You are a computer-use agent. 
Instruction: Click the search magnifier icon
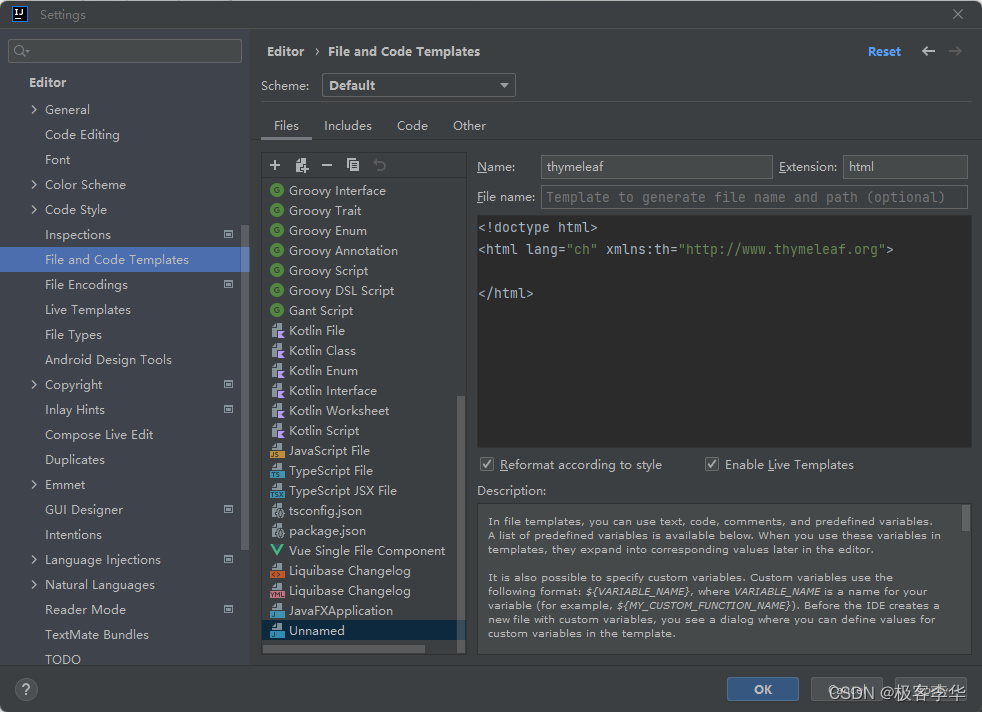(x=21, y=51)
